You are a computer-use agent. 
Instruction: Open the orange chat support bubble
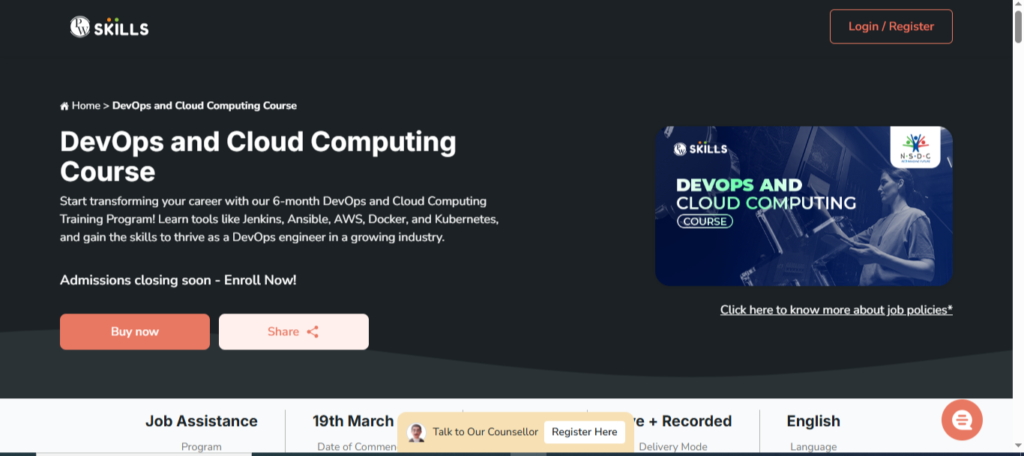(x=962, y=420)
